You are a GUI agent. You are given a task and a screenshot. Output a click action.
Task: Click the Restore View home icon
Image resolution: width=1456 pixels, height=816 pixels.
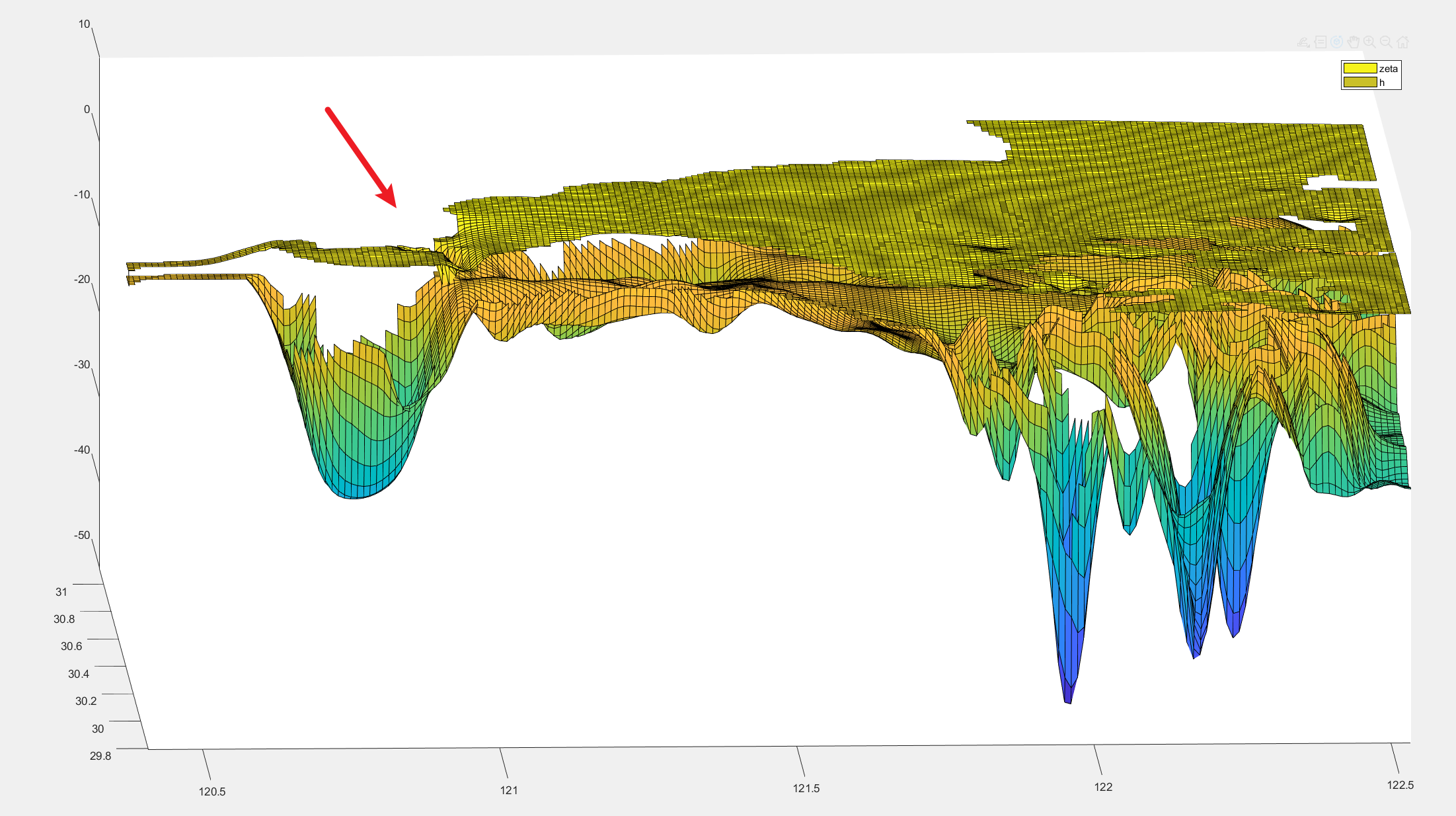coord(1403,42)
